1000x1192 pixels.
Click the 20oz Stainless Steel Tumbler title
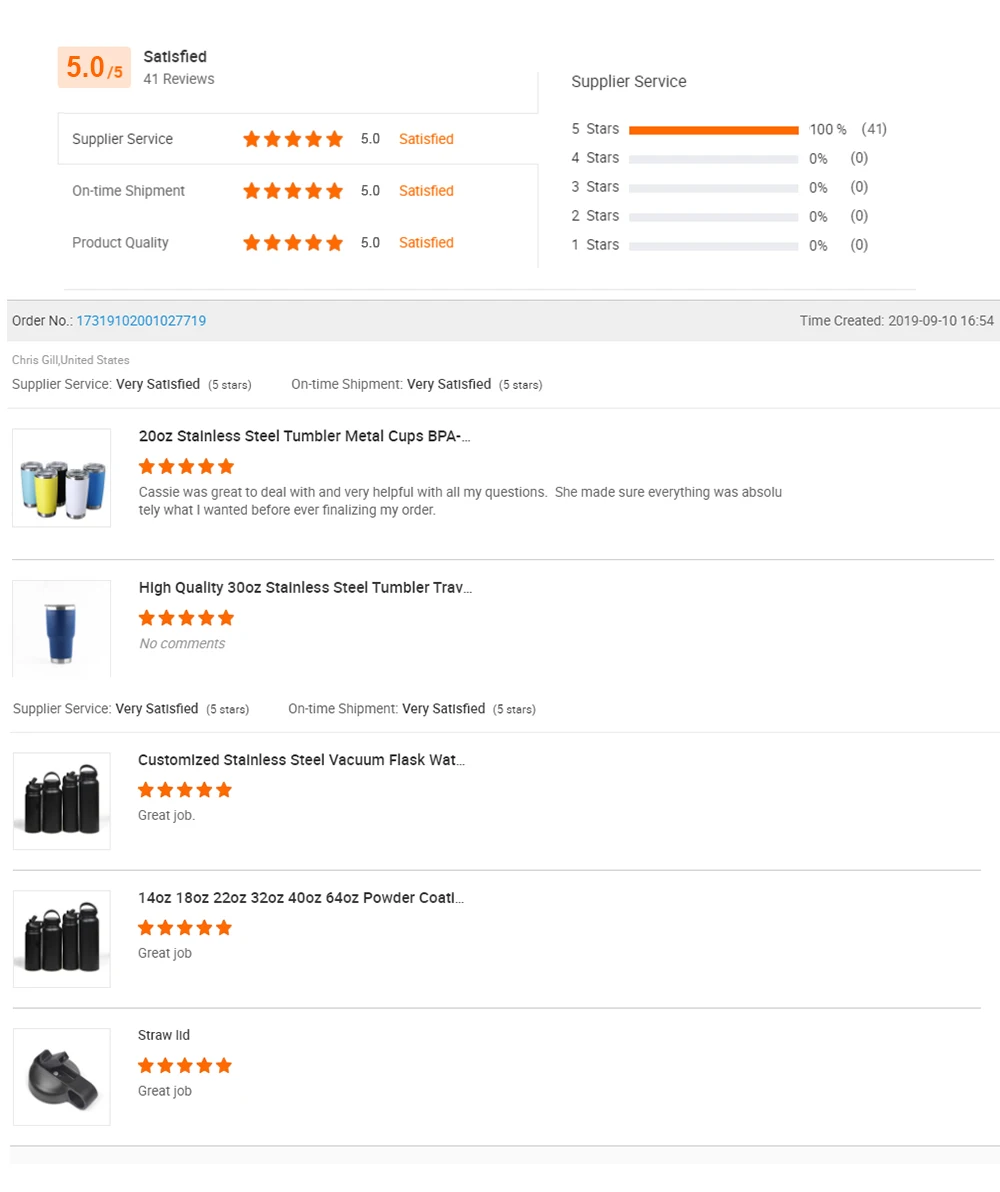coord(304,436)
